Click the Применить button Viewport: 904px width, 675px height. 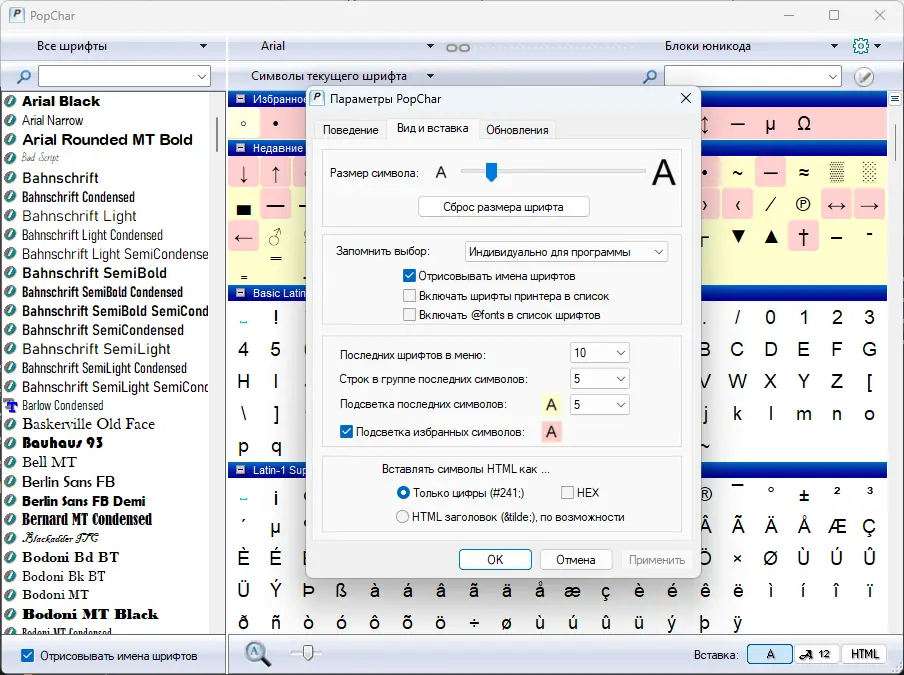657,560
